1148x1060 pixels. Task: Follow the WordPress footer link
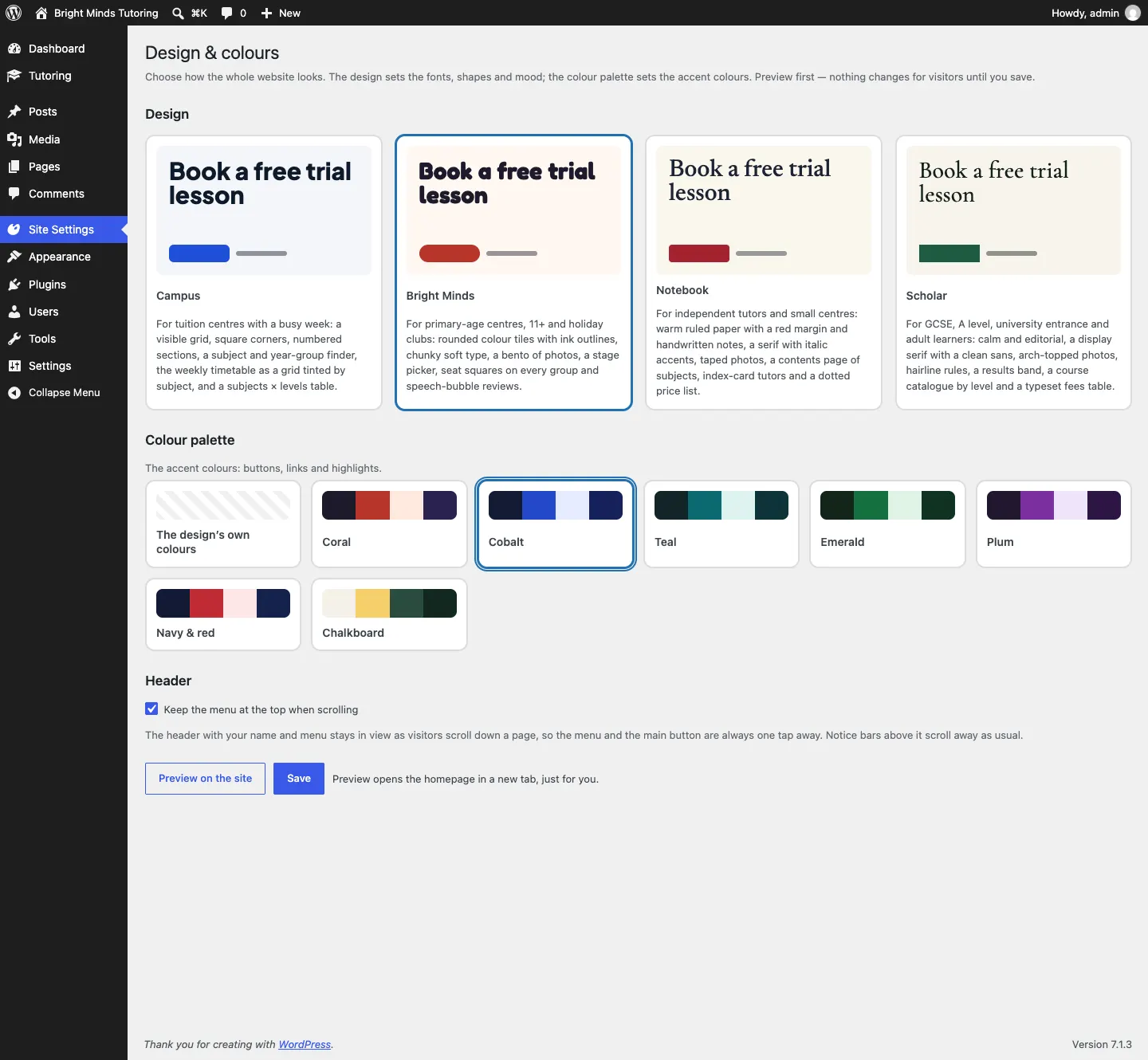[x=305, y=1044]
